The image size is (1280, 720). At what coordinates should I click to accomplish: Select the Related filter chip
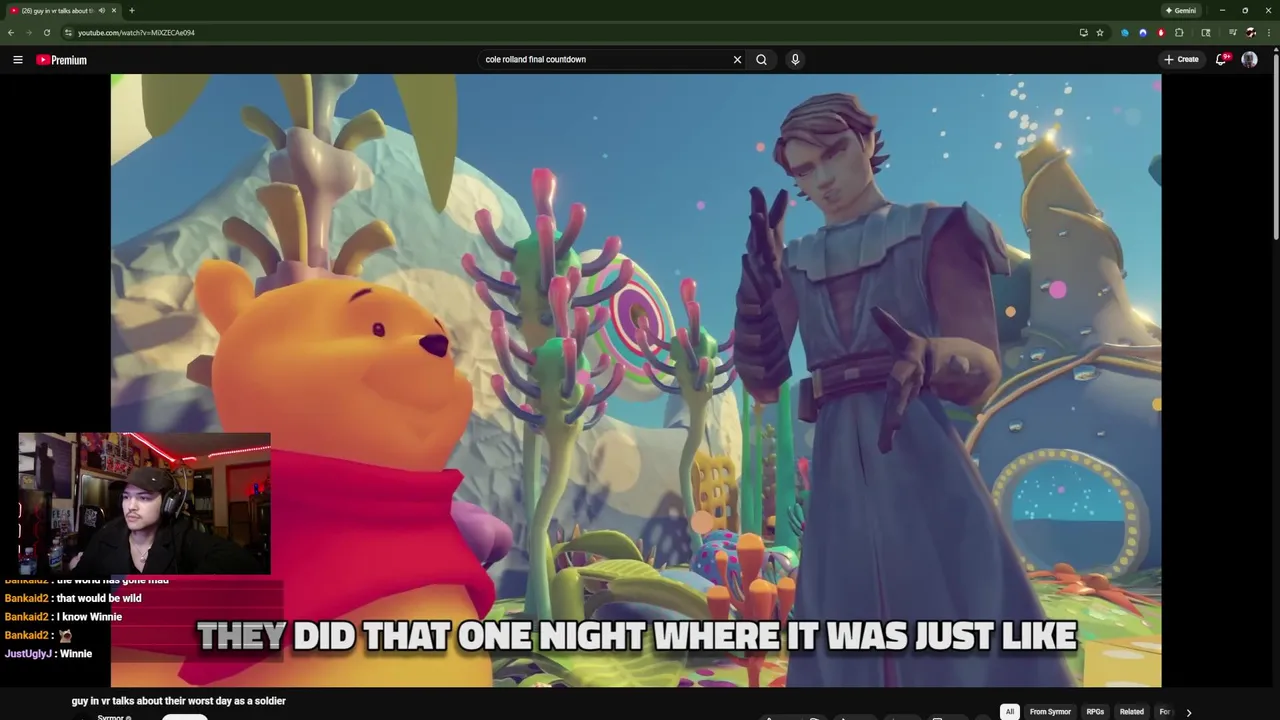point(1132,712)
